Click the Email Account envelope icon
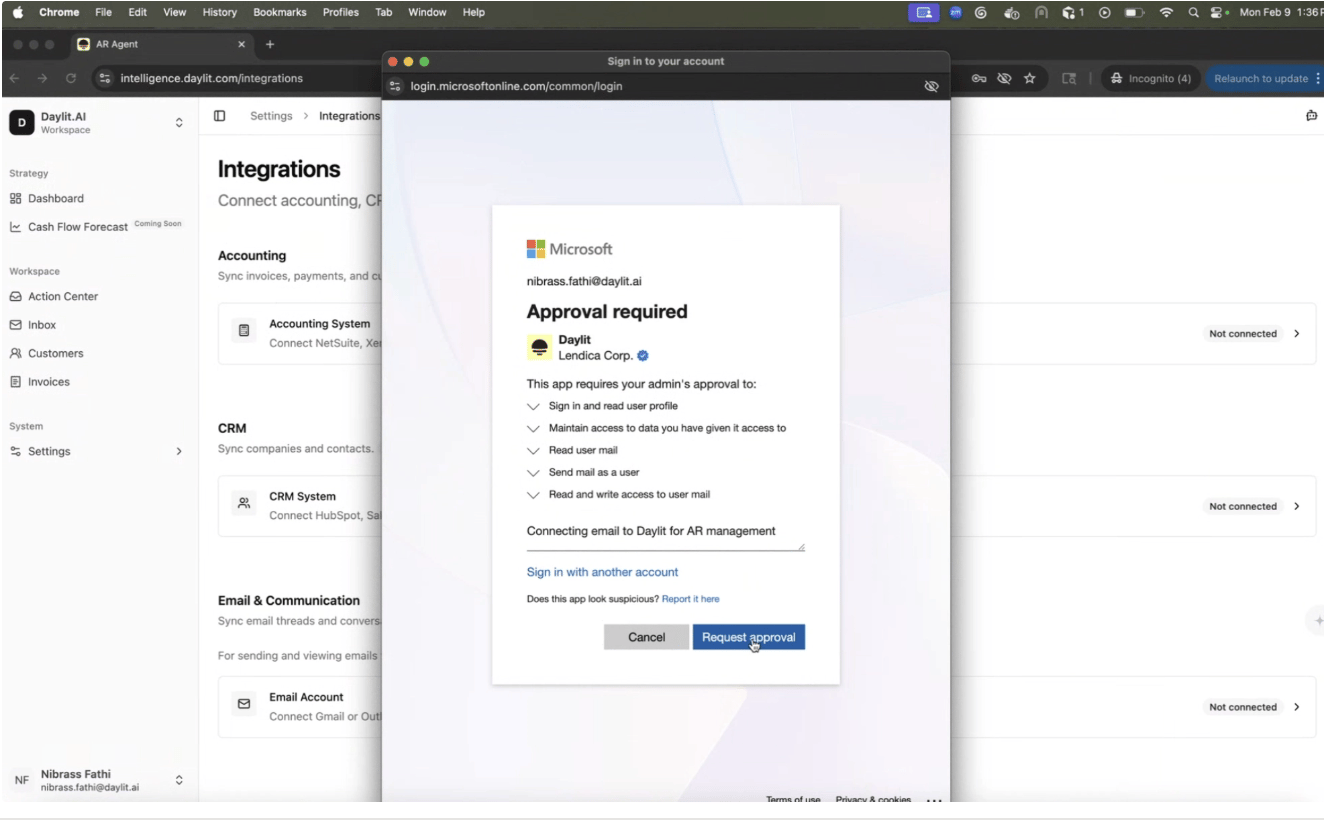 point(244,704)
